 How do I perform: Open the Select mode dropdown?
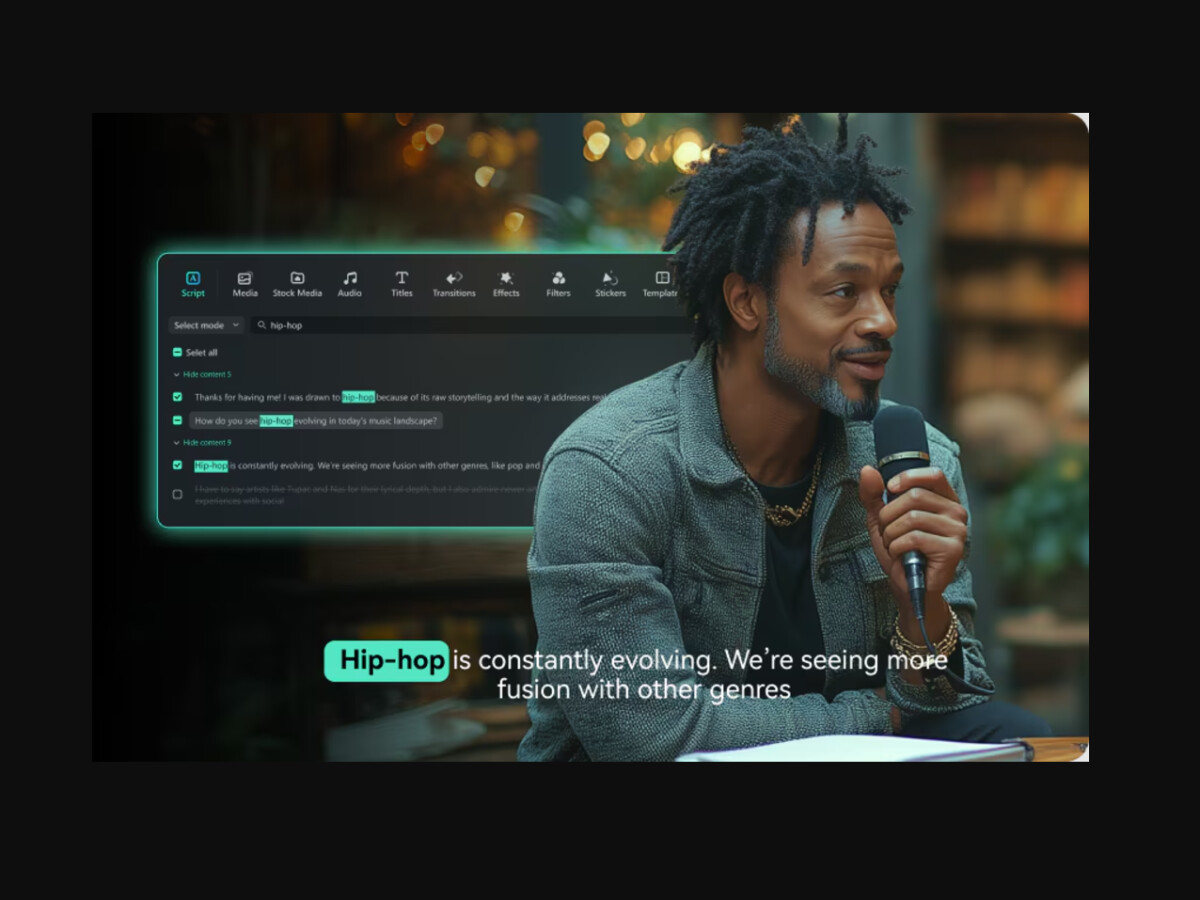[x=206, y=325]
